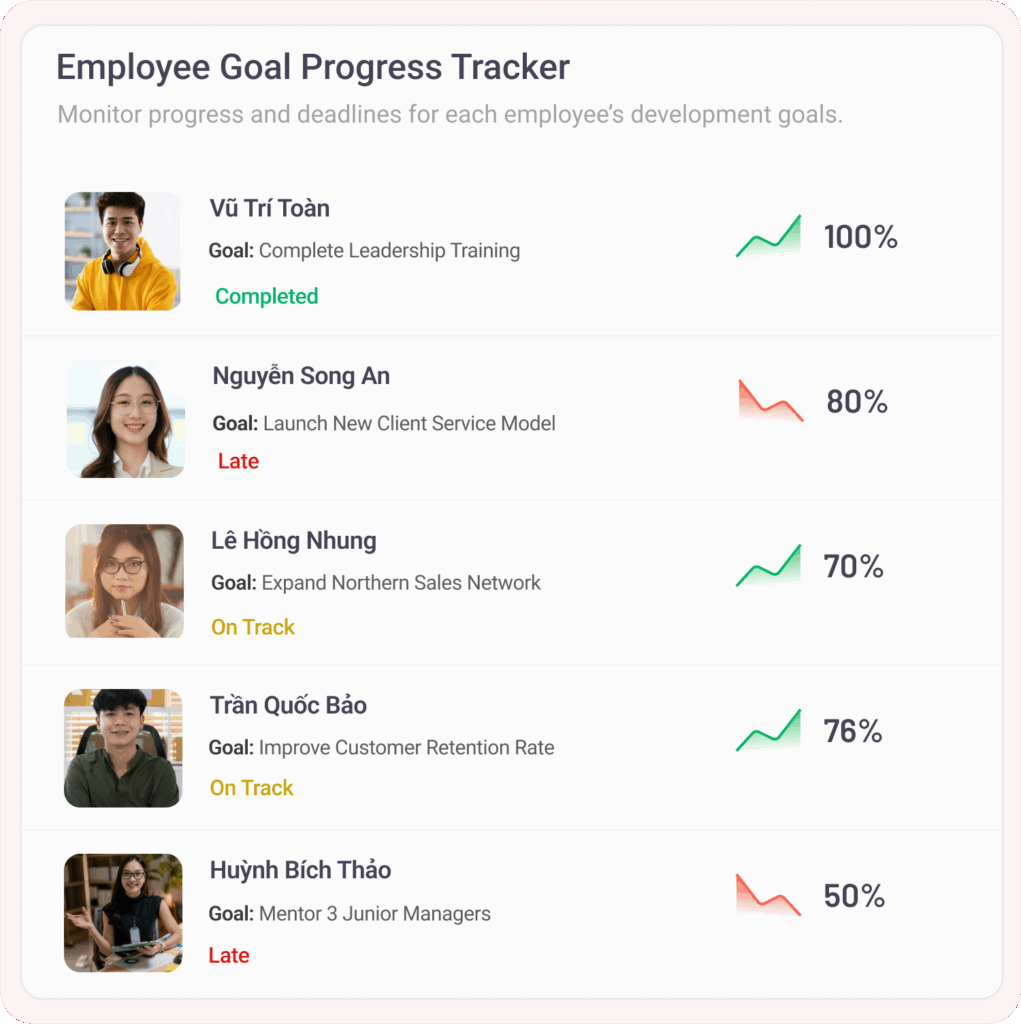Select the name Huỳnh Bích Thảo

pos(300,870)
